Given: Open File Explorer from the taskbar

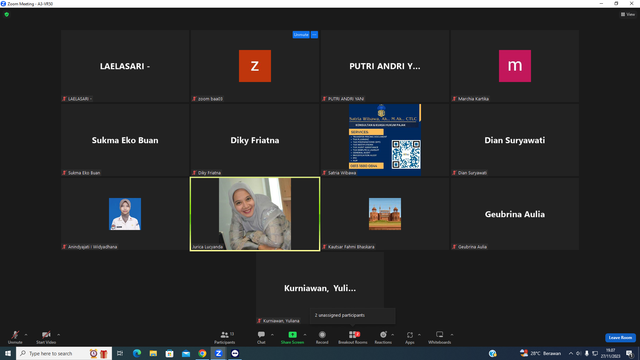Looking at the screenshot, I should (x=153, y=353).
